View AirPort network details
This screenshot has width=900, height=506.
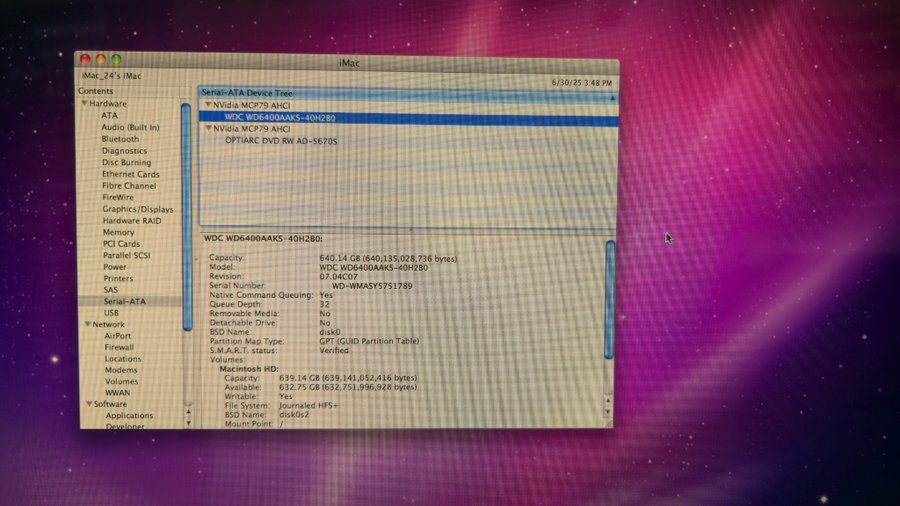pos(118,336)
